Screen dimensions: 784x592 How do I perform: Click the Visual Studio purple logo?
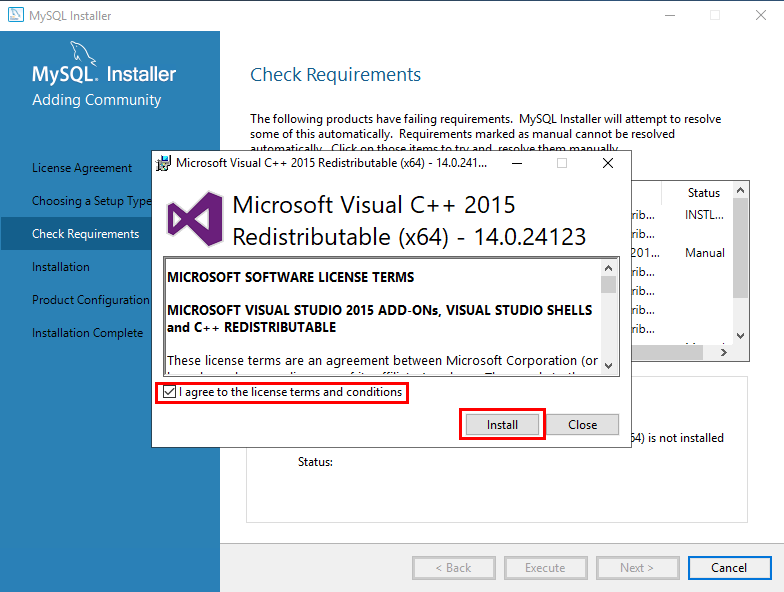point(195,219)
